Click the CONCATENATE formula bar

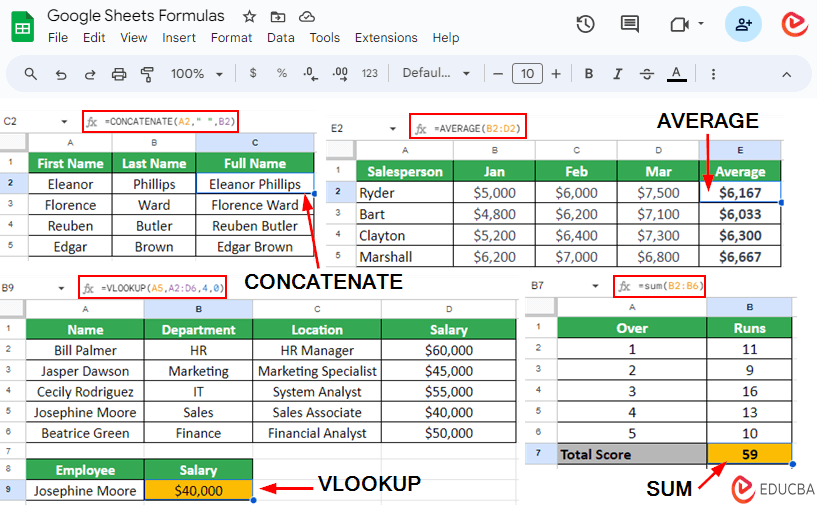point(160,121)
